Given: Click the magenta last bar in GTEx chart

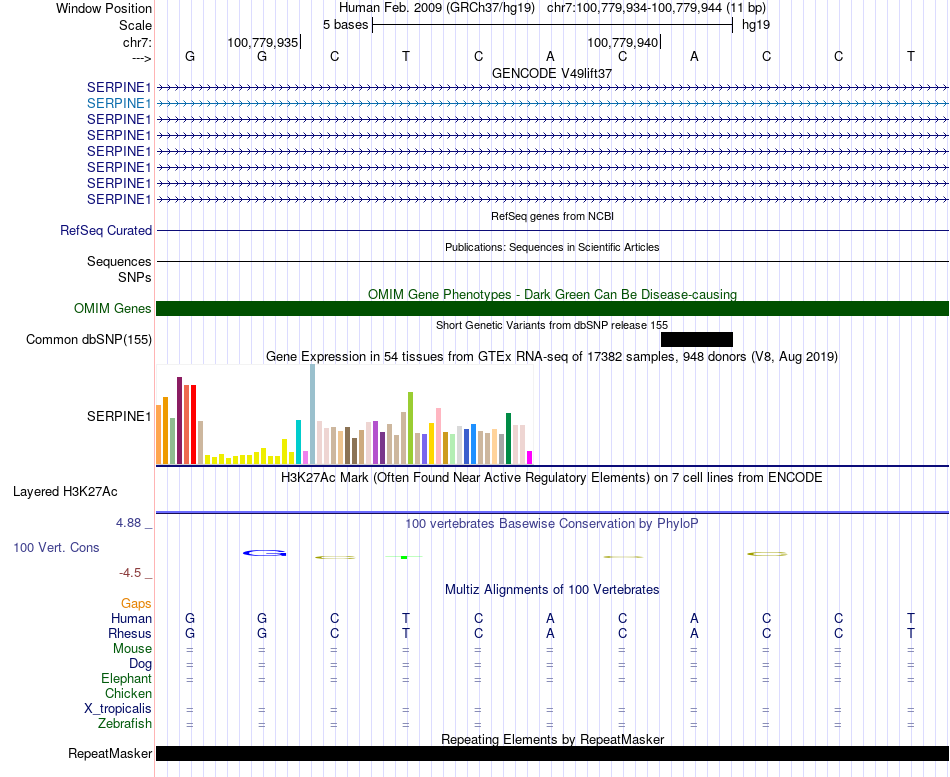Looking at the screenshot, I should tap(530, 458).
